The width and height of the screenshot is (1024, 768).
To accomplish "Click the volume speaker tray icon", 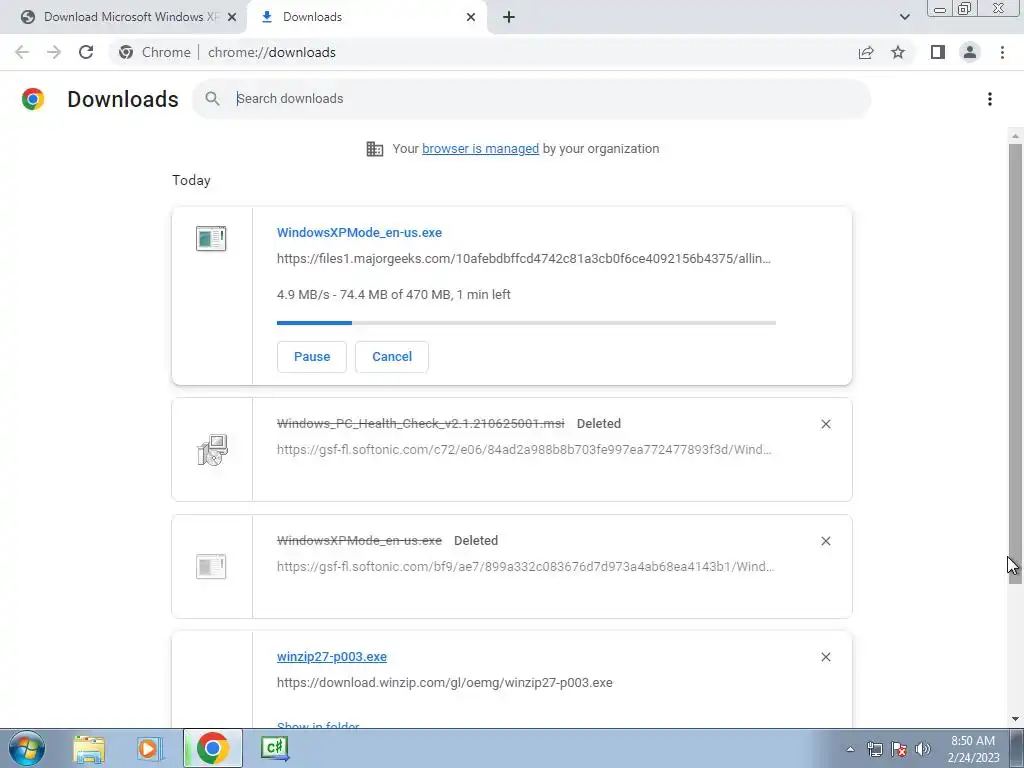I will tap(923, 749).
